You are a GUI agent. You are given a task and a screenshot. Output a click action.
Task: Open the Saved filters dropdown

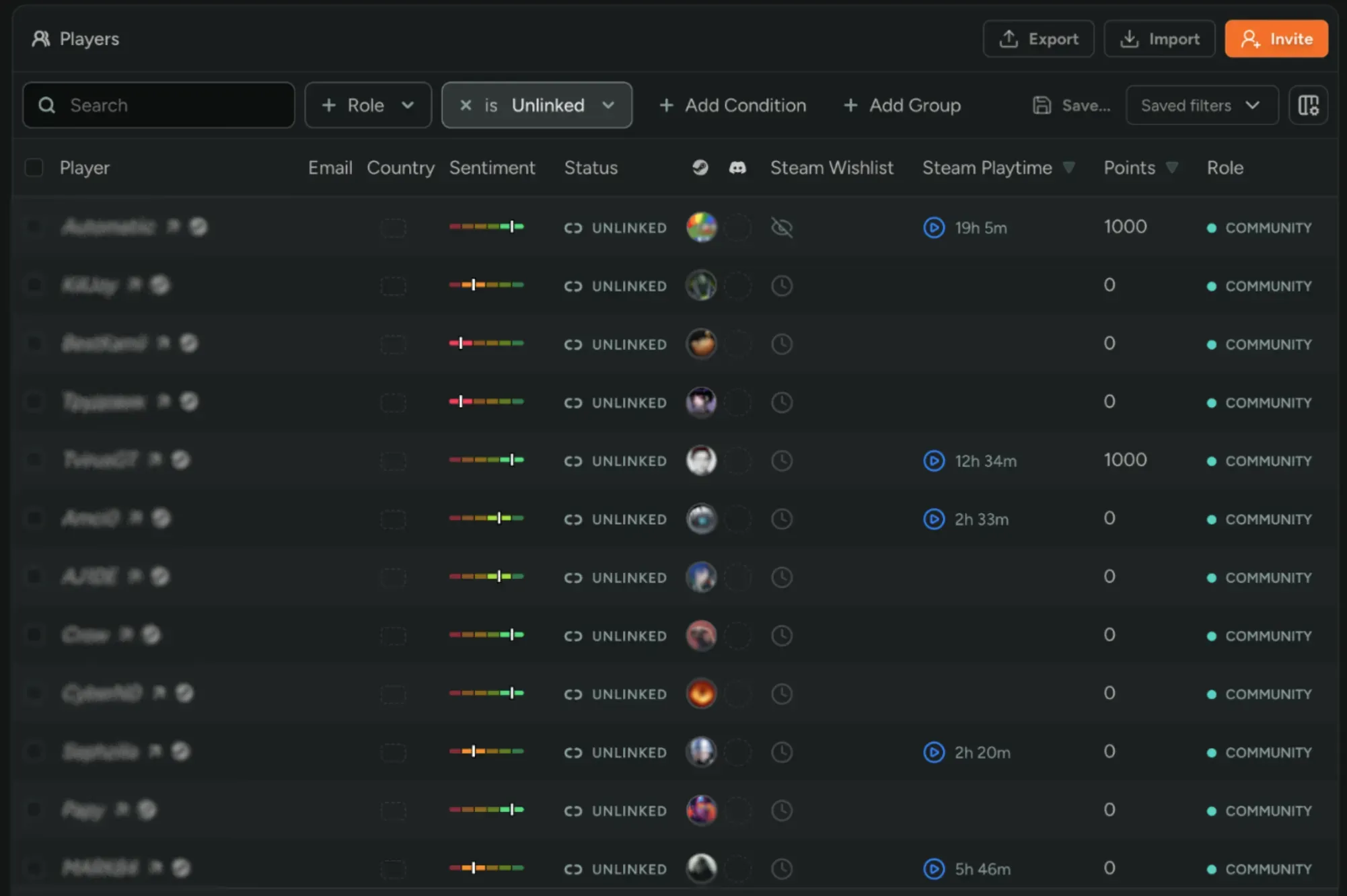(1202, 105)
